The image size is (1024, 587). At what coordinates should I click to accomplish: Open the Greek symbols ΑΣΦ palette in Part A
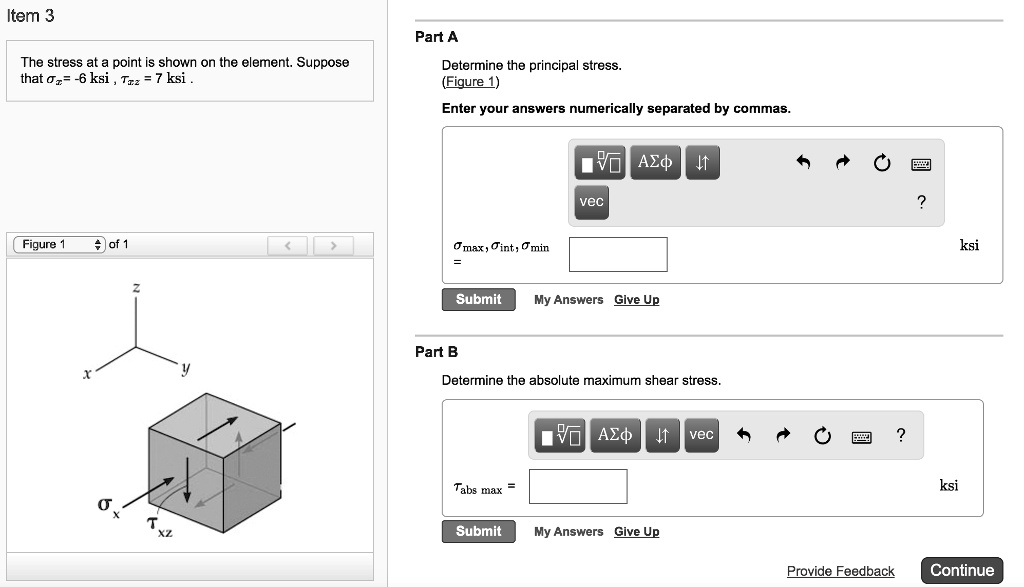point(655,161)
